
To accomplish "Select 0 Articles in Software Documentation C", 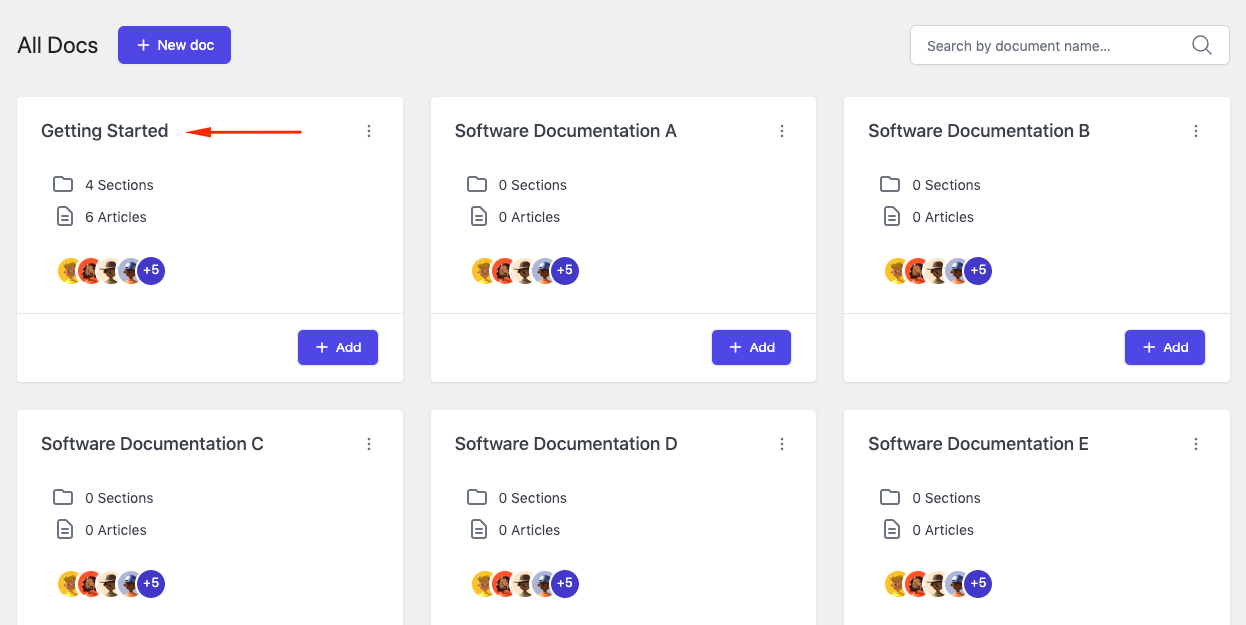I will [x=116, y=530].
